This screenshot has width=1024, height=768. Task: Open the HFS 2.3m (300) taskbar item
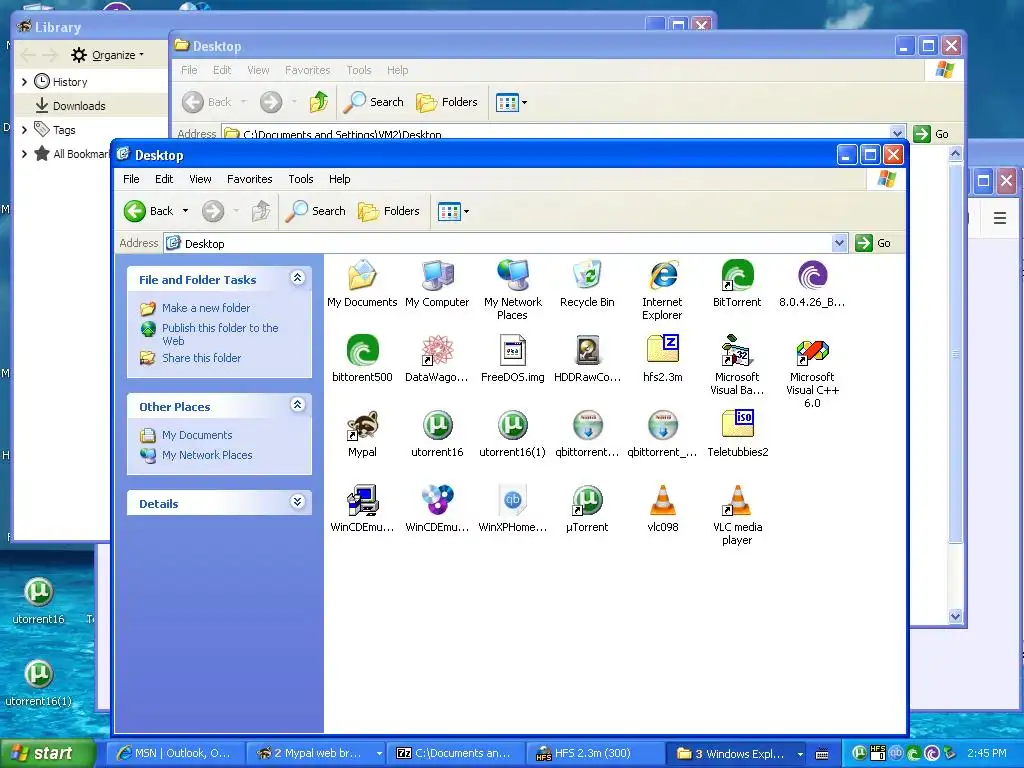596,753
